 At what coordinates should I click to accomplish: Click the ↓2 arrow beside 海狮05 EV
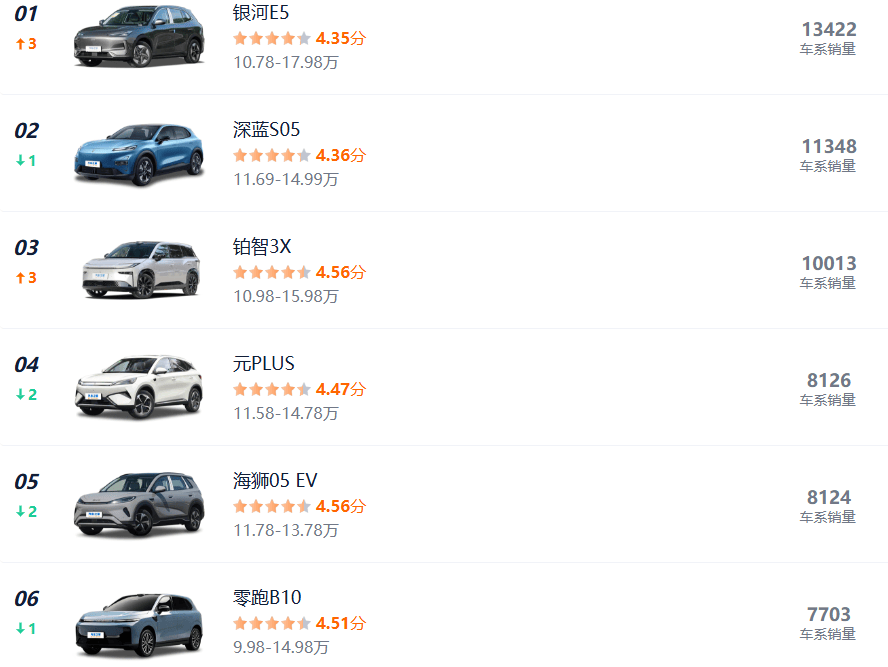click(25, 510)
